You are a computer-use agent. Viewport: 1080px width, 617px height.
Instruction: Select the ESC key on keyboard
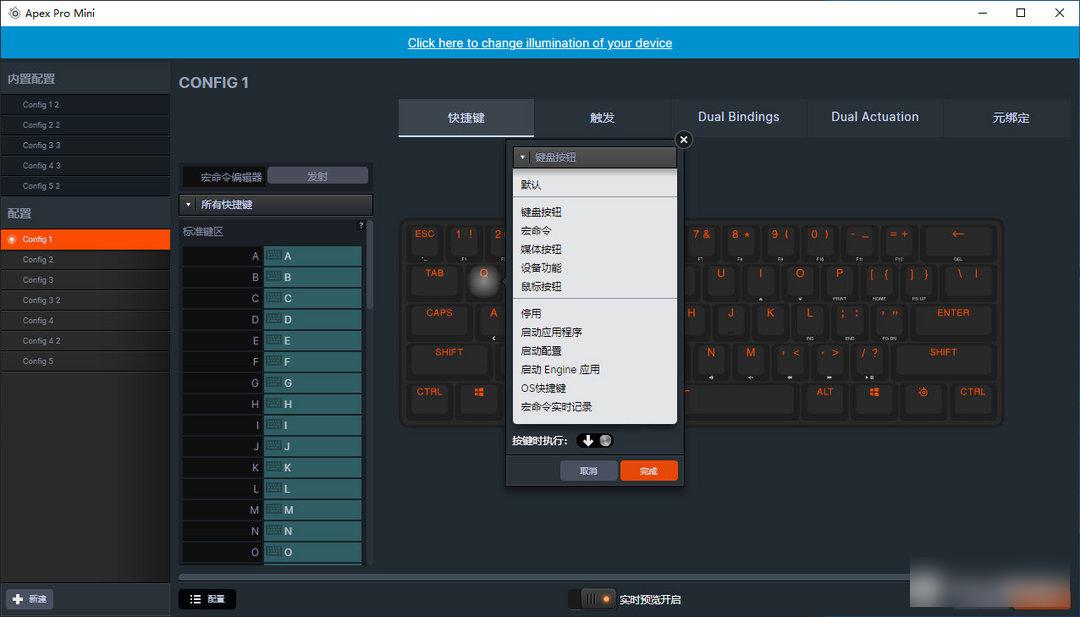pyautogui.click(x=424, y=240)
